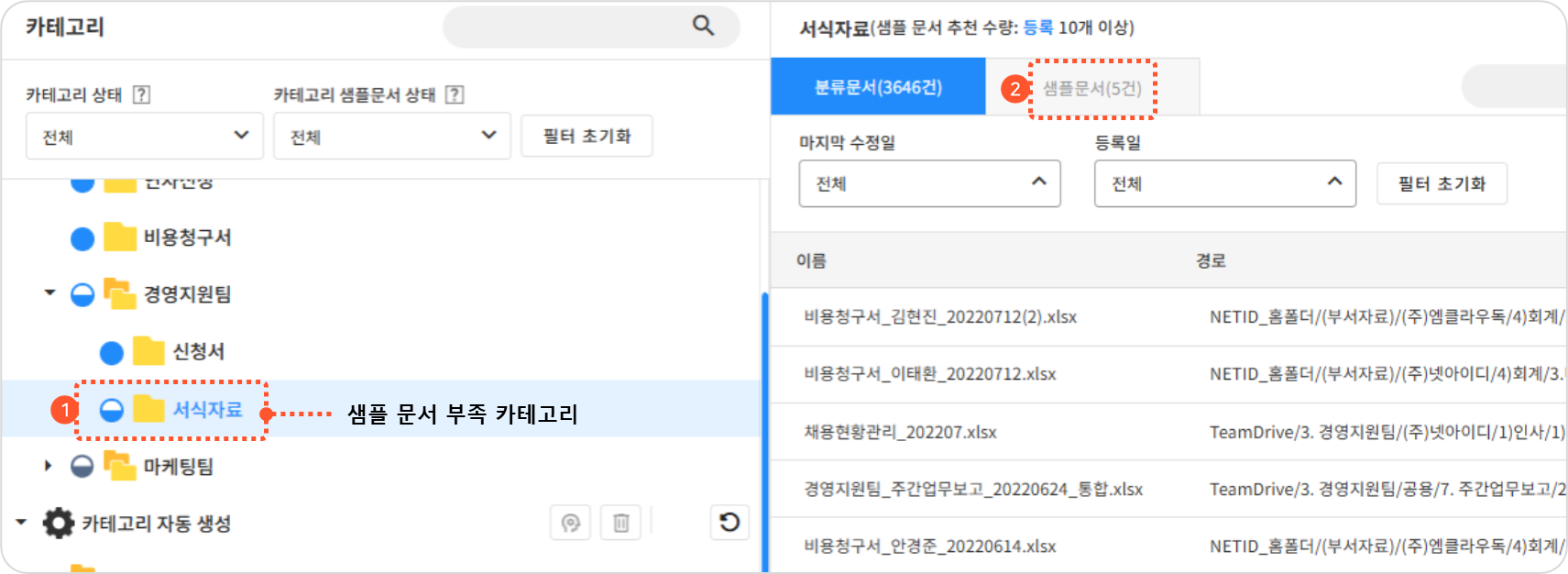Click the AI learning icon beside the trash
The height and width of the screenshot is (574, 1568).
(x=570, y=523)
